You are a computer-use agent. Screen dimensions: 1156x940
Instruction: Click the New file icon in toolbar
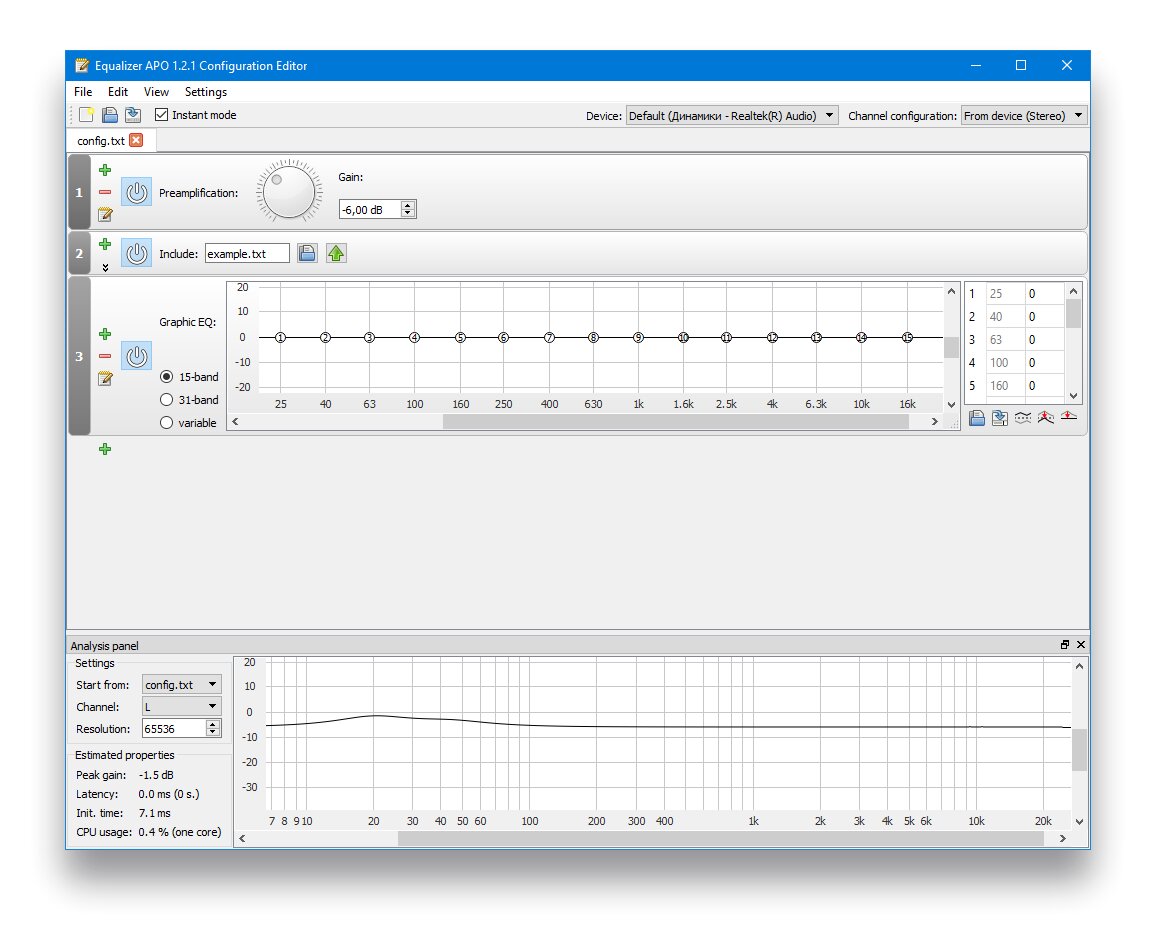87,115
